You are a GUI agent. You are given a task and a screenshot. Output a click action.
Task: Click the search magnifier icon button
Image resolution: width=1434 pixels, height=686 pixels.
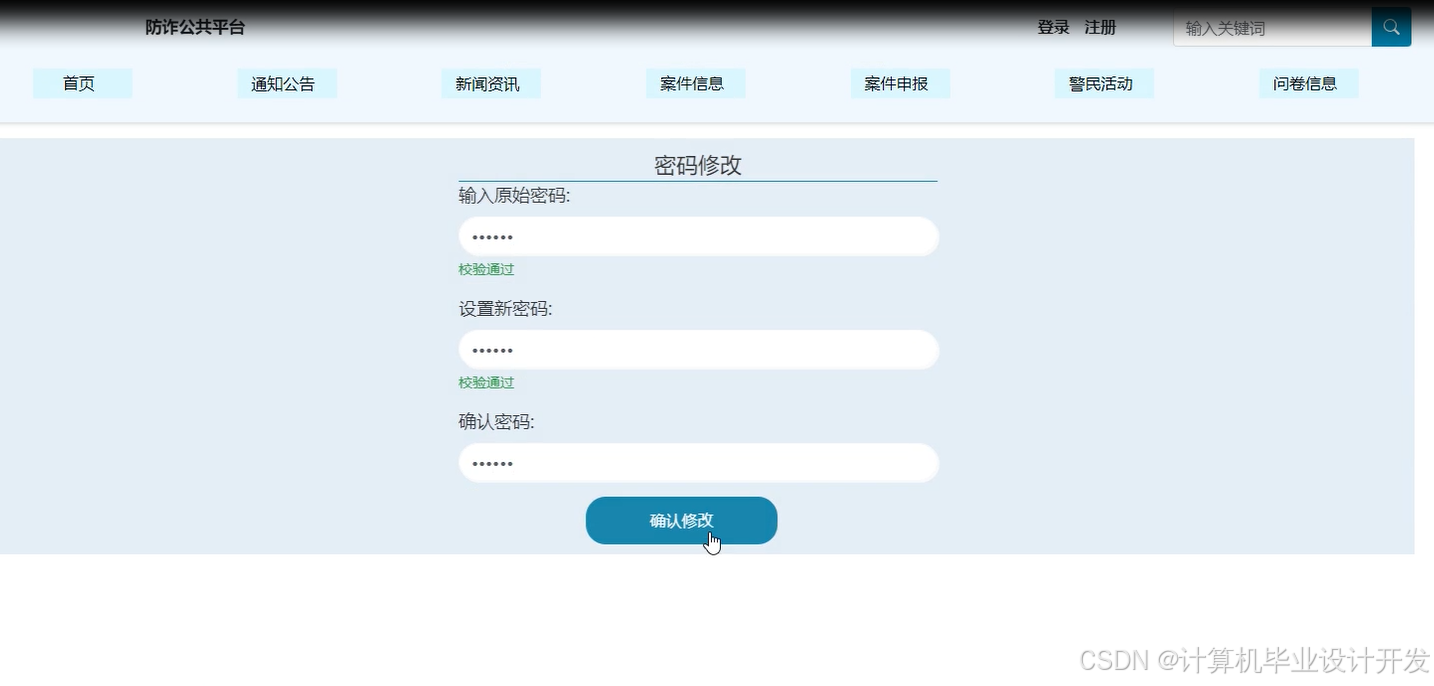[x=1391, y=27]
